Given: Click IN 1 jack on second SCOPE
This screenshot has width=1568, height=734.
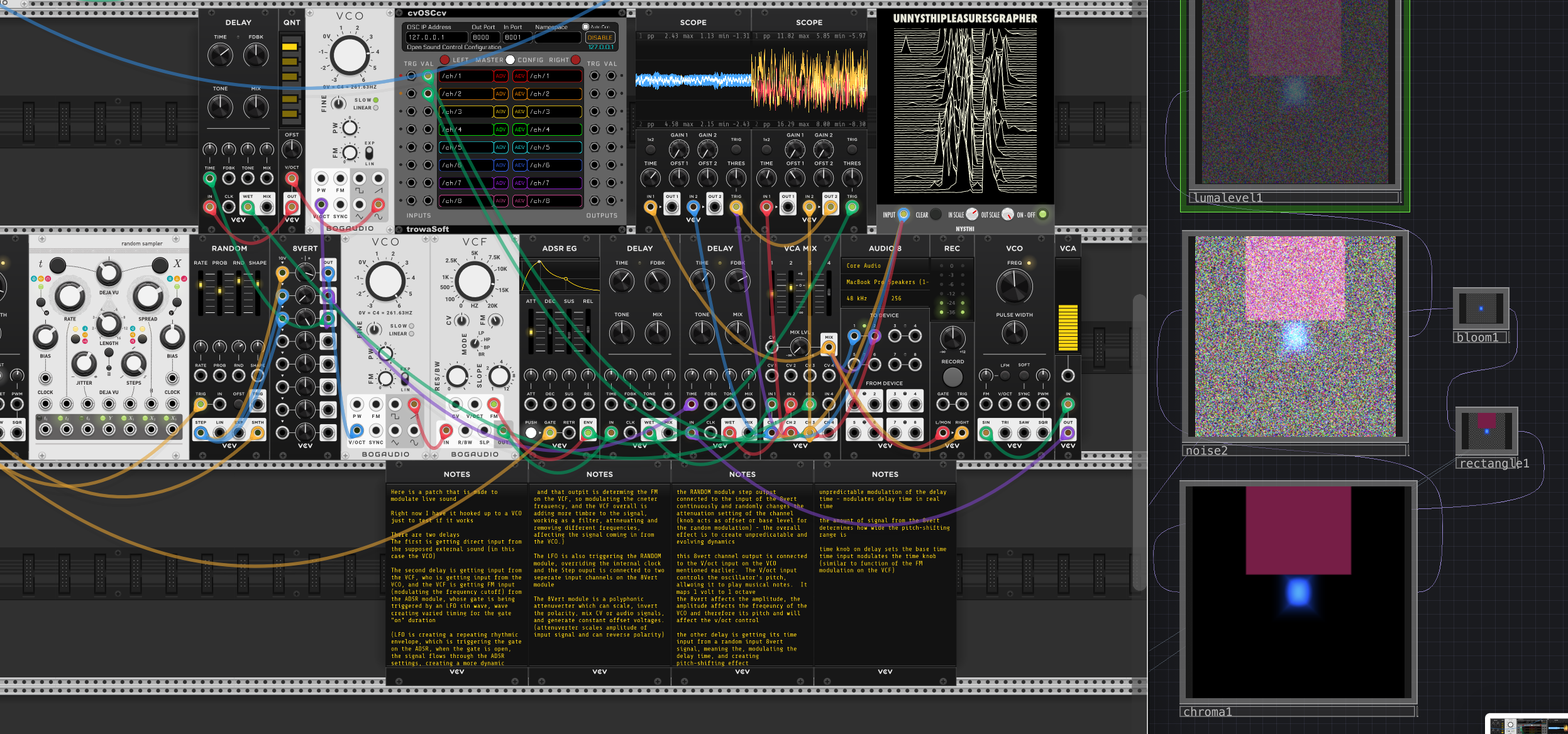Looking at the screenshot, I should [766, 207].
